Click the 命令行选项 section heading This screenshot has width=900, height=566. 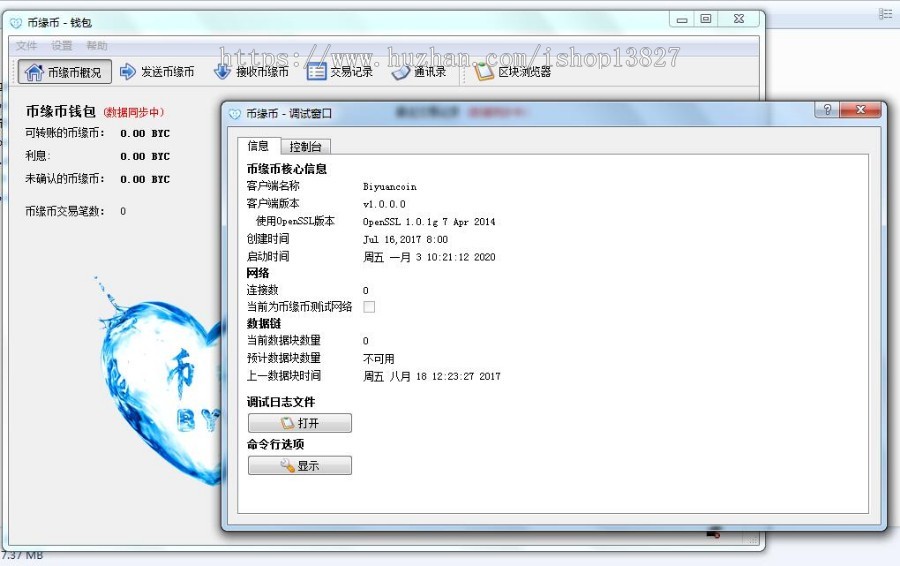pyautogui.click(x=276, y=444)
